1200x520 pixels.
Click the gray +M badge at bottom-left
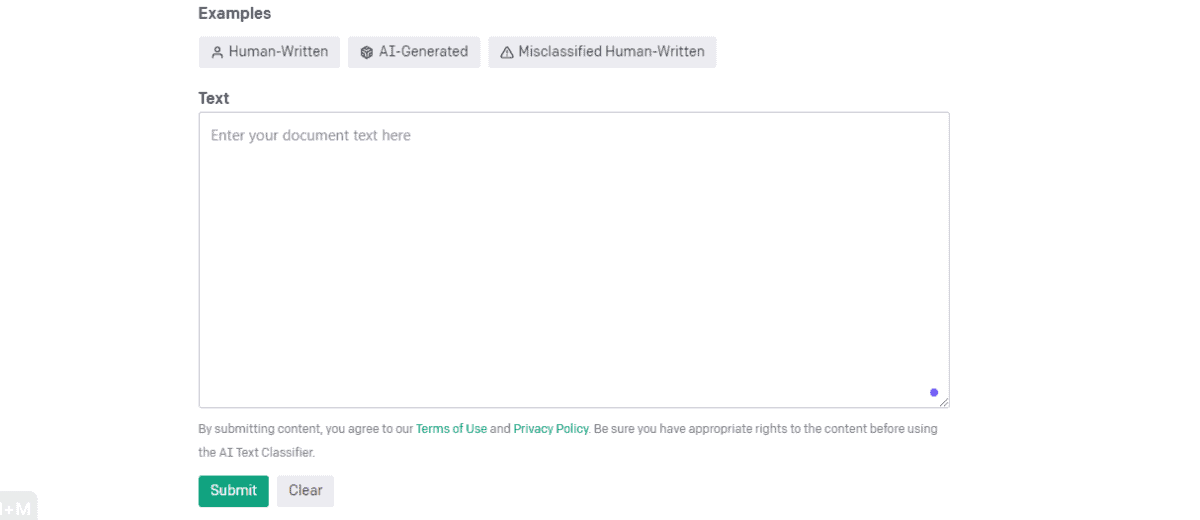(17, 508)
